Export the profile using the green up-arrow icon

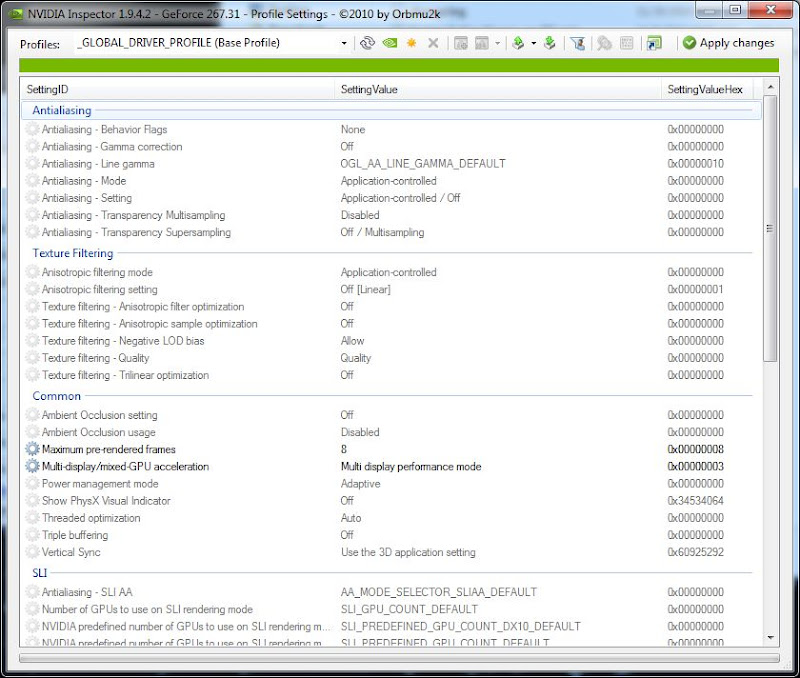[x=518, y=43]
